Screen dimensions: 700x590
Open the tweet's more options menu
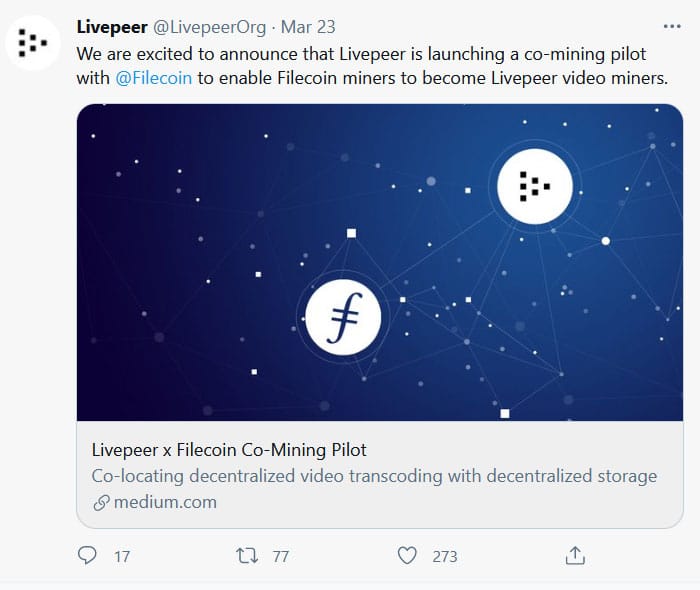pyautogui.click(x=672, y=26)
